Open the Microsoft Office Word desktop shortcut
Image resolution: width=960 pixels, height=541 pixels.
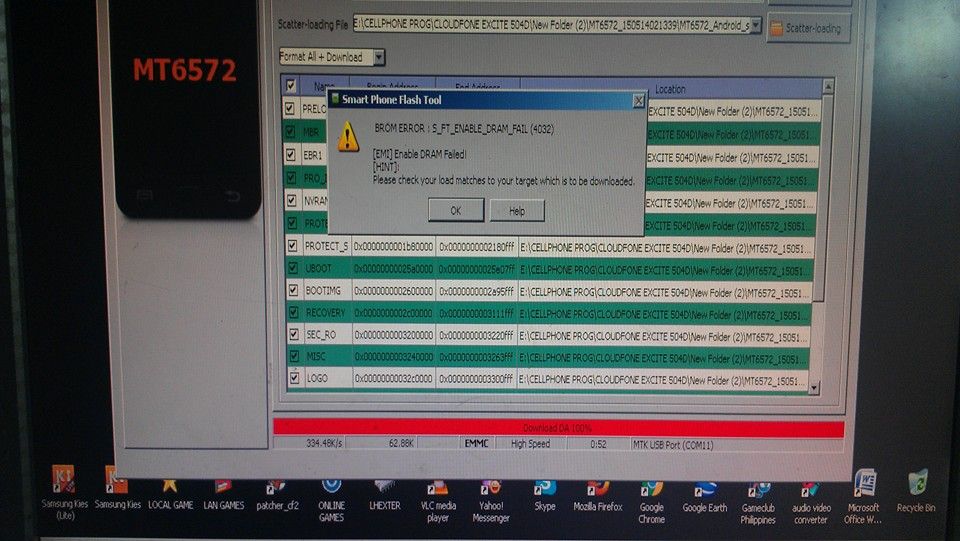(x=863, y=497)
